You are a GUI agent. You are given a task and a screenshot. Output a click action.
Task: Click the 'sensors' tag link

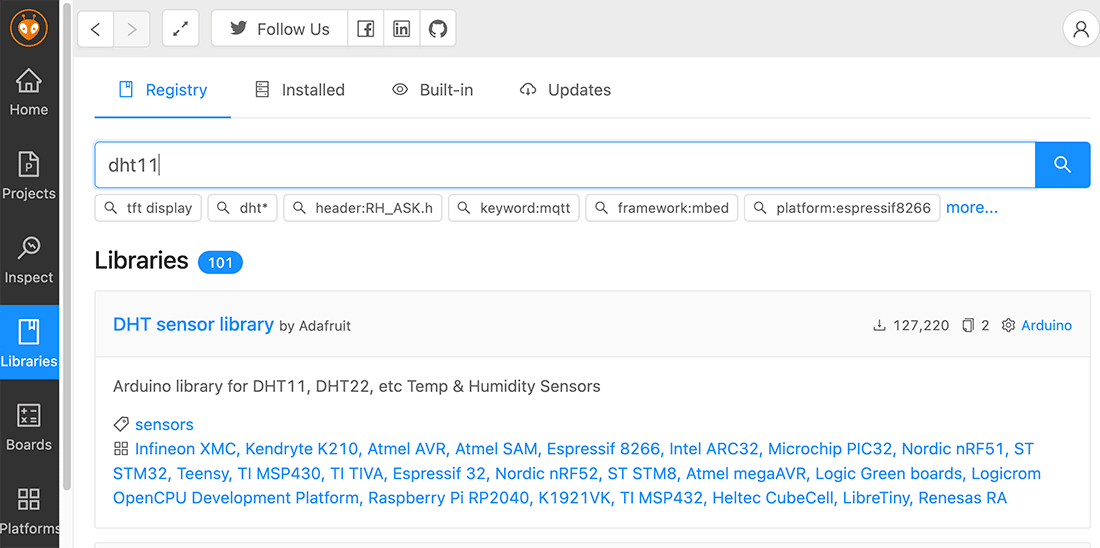tap(164, 425)
